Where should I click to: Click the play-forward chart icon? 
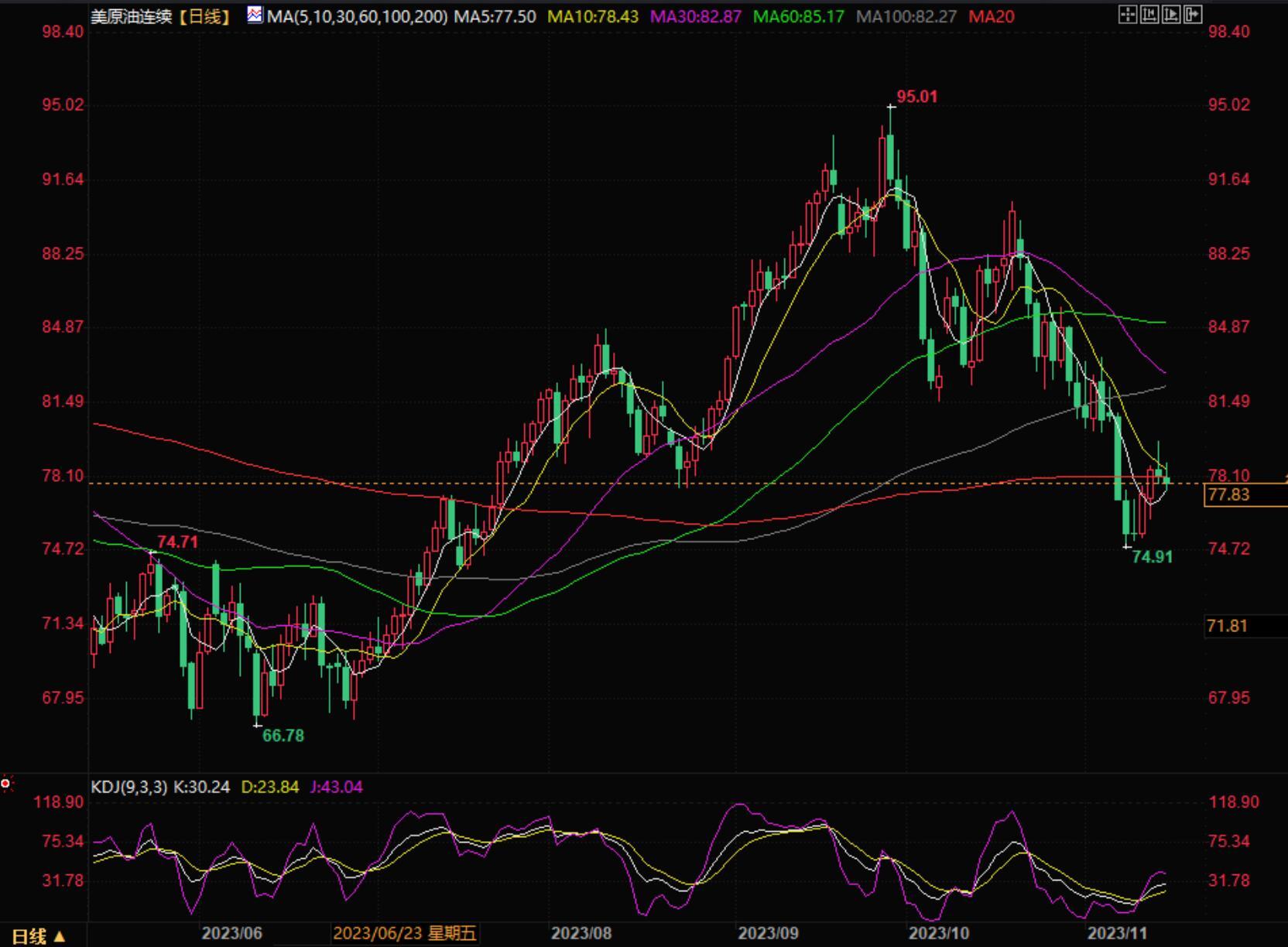(x=1171, y=14)
